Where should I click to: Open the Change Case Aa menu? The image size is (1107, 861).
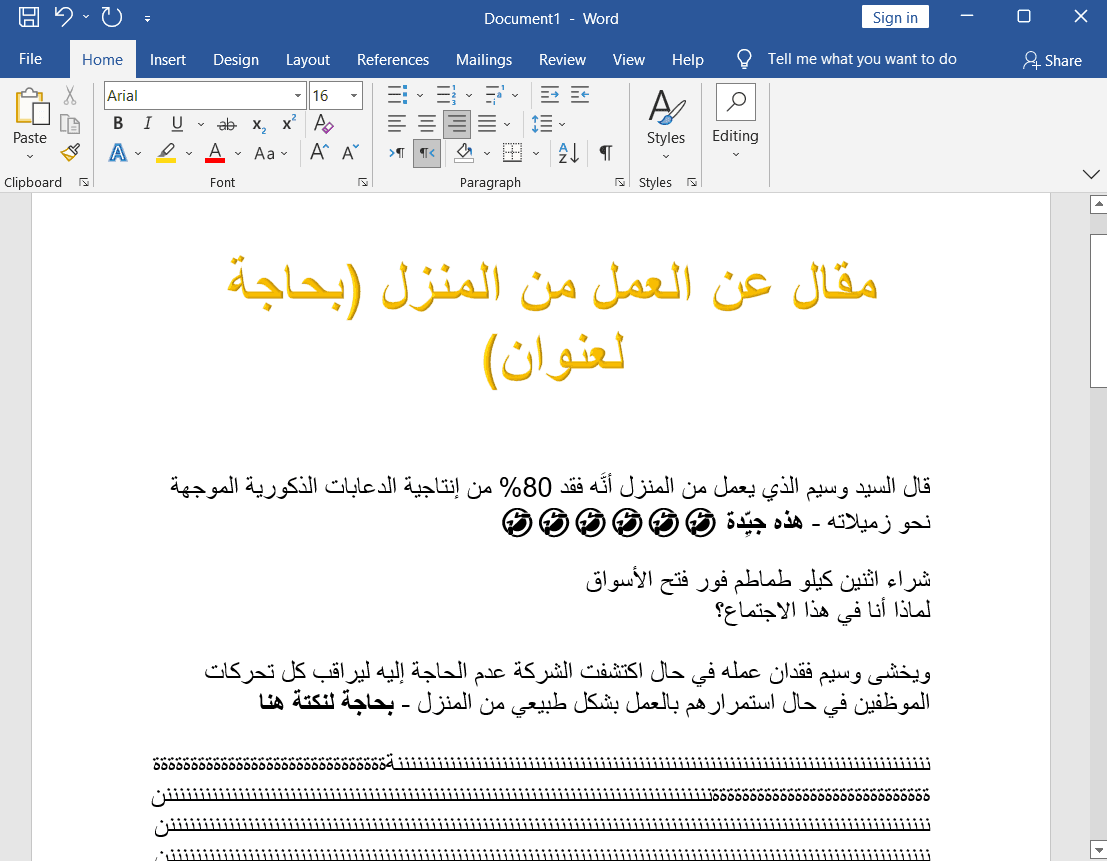271,153
